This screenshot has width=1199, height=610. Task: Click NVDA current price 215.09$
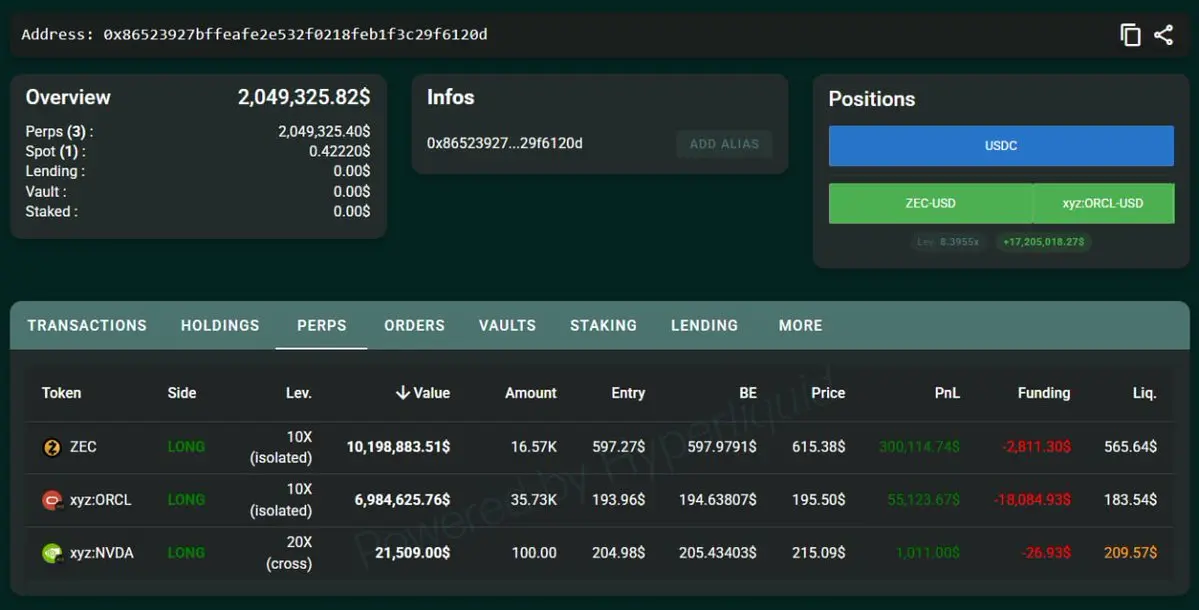818,553
